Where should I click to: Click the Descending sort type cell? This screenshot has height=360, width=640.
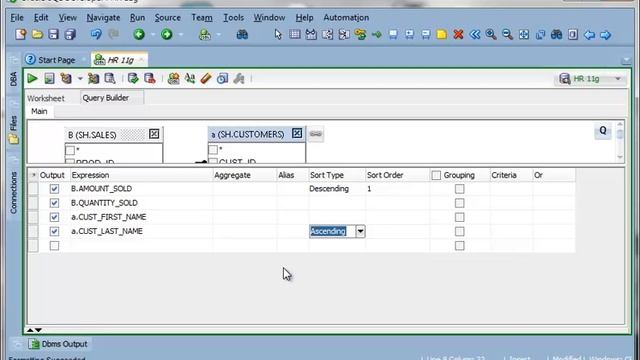(337, 189)
